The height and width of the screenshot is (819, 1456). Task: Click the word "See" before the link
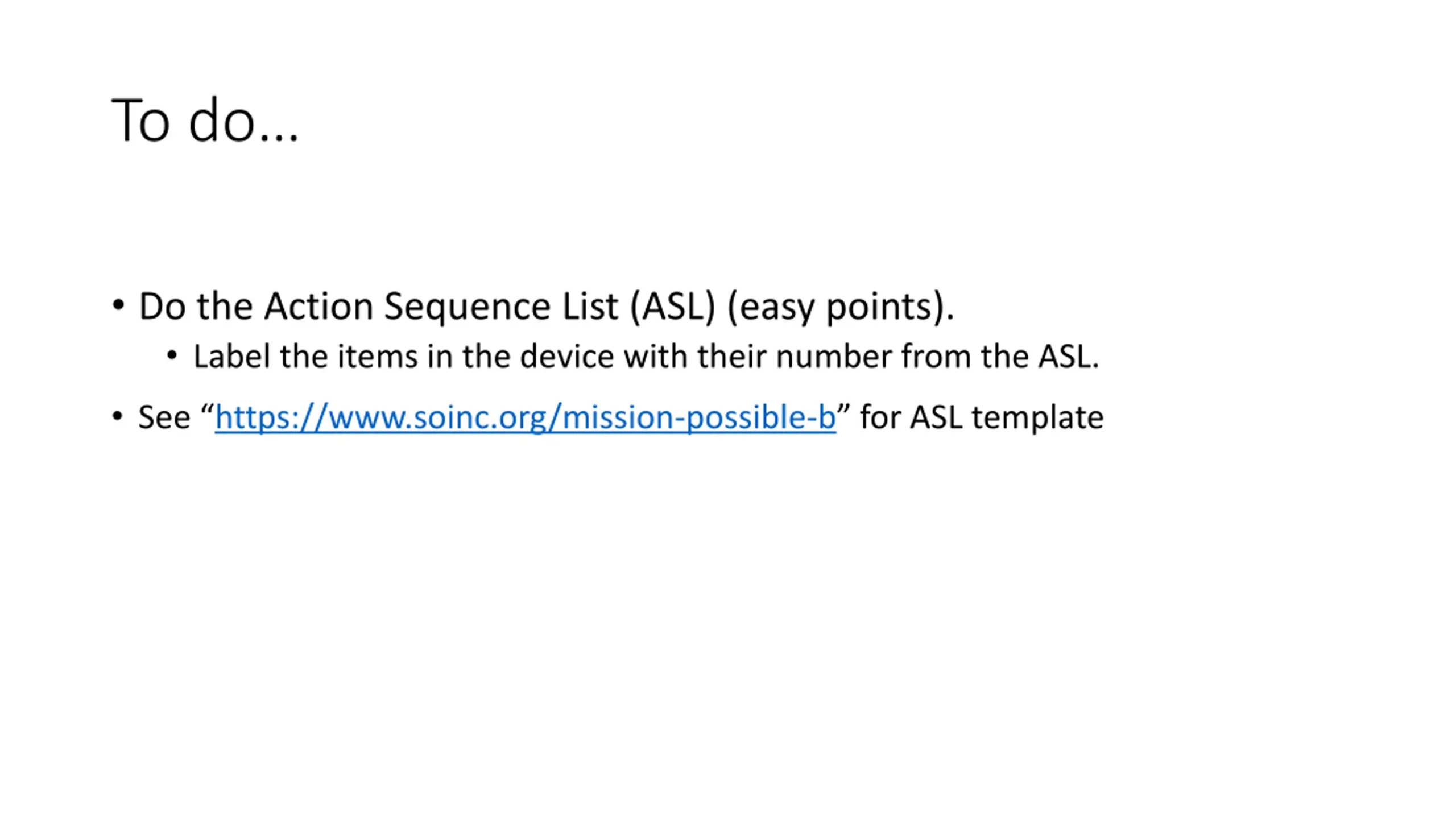click(164, 417)
